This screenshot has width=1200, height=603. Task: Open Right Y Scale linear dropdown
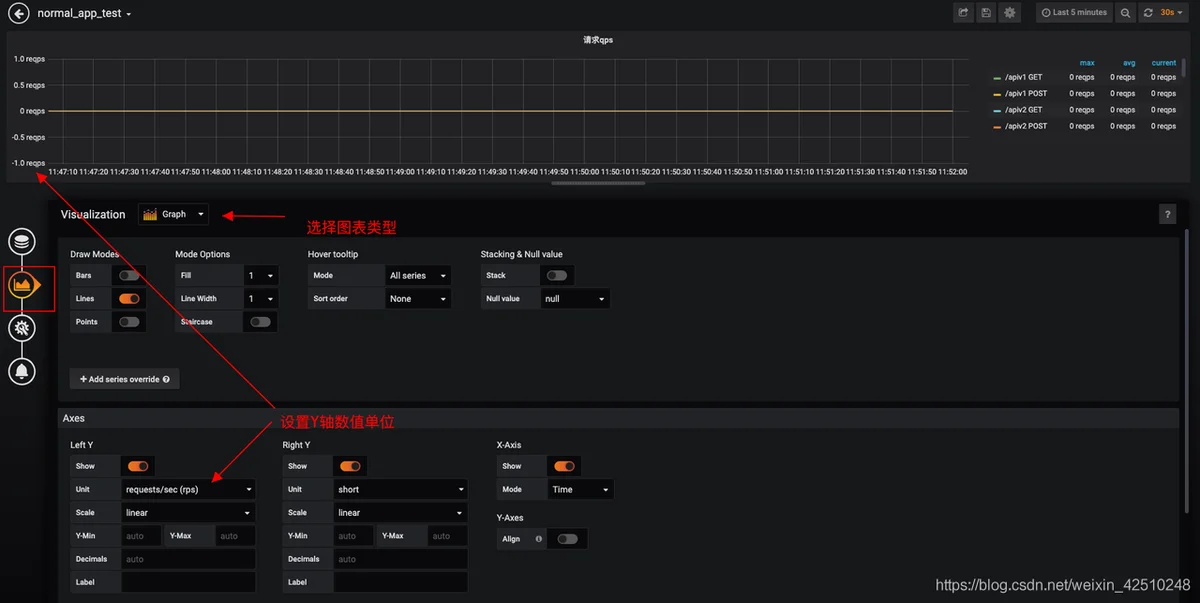click(401, 512)
